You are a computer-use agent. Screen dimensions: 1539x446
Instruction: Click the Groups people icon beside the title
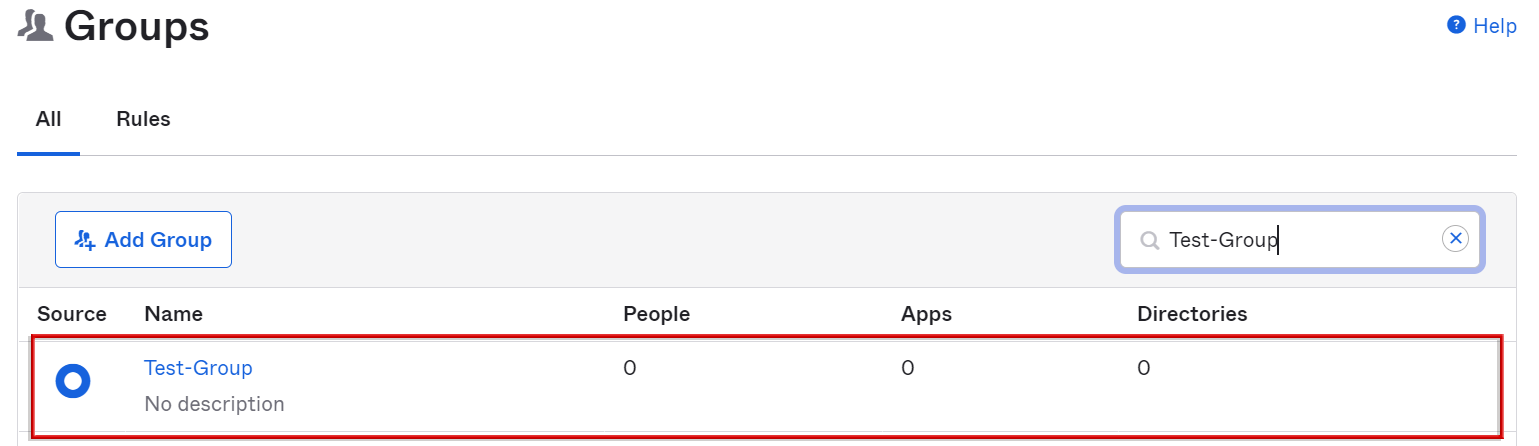click(x=36, y=27)
